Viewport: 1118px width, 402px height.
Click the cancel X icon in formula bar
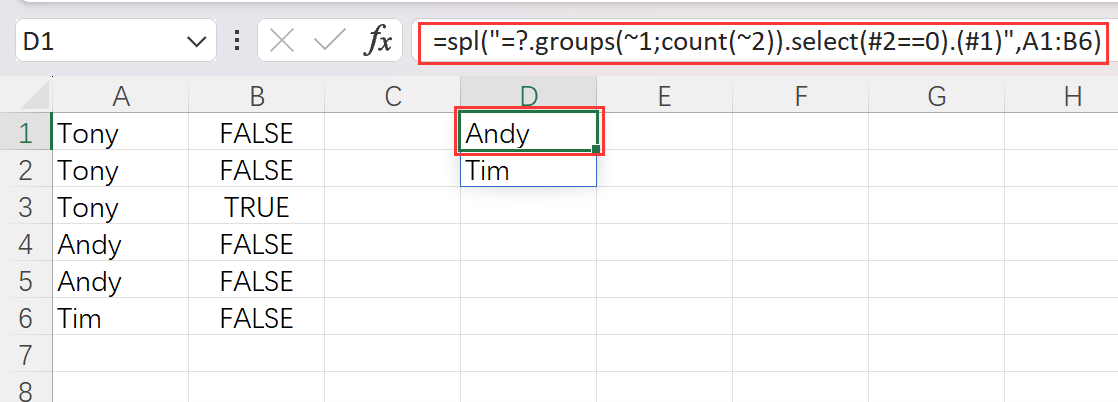coord(283,42)
